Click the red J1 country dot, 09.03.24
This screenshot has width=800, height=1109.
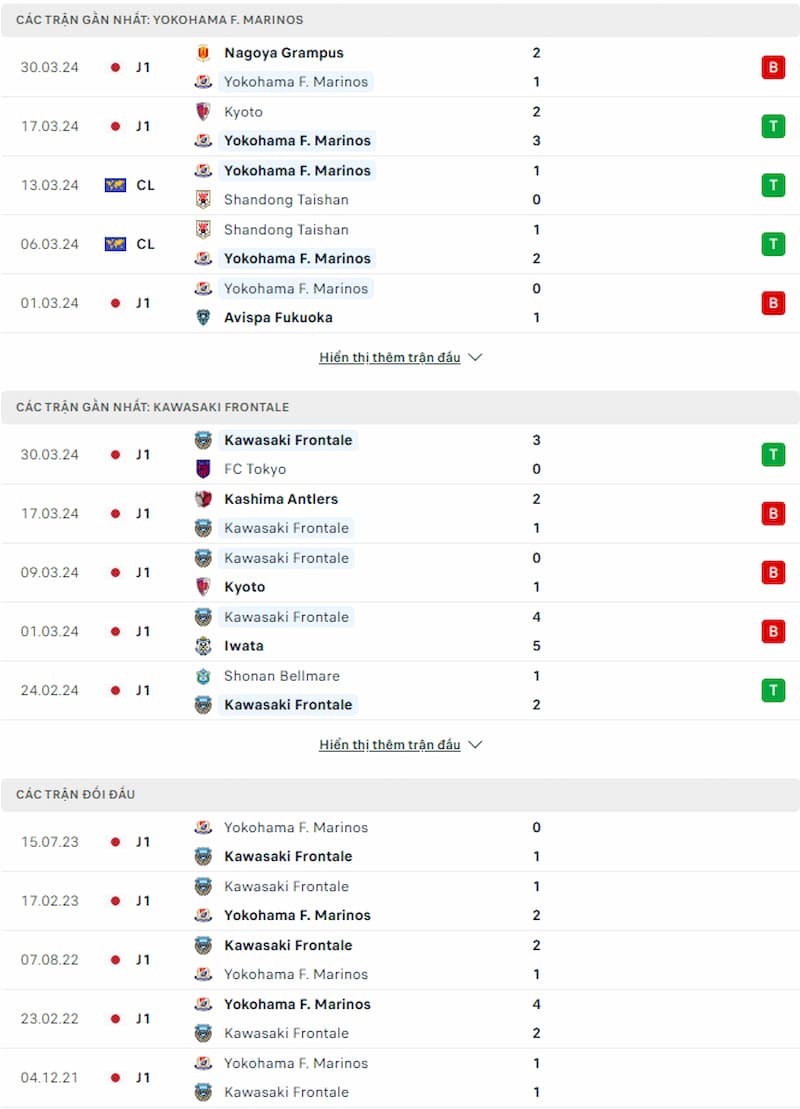click(x=115, y=572)
